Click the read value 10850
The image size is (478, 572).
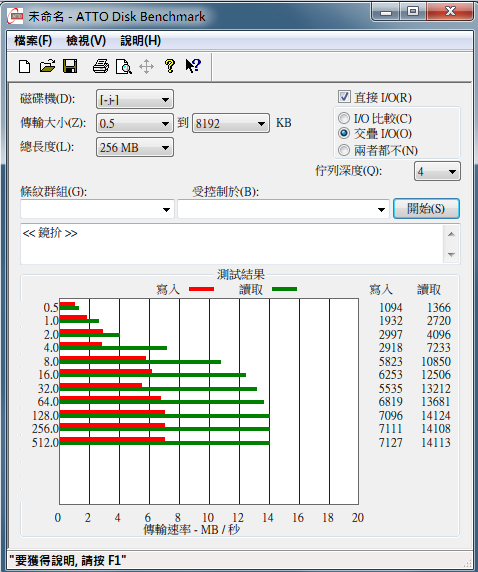436,362
